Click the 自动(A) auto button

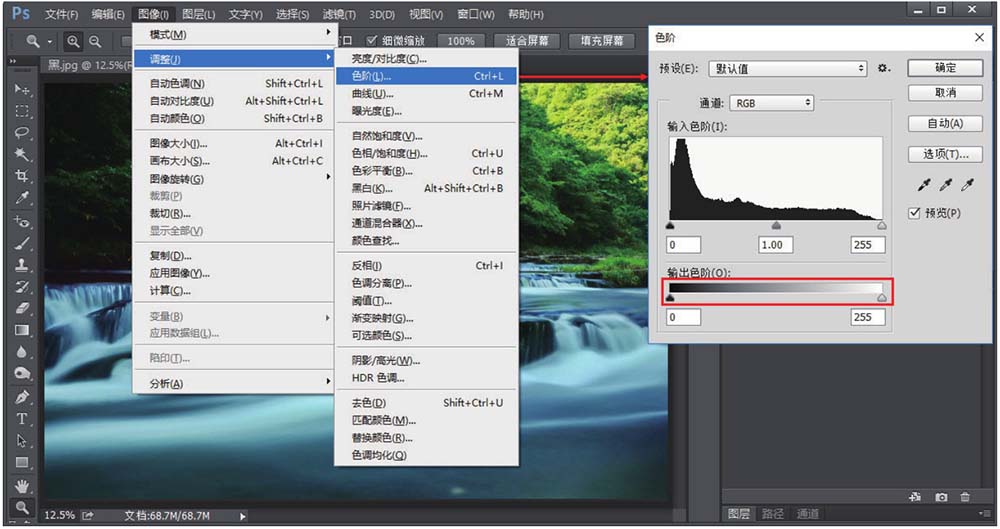click(x=944, y=124)
